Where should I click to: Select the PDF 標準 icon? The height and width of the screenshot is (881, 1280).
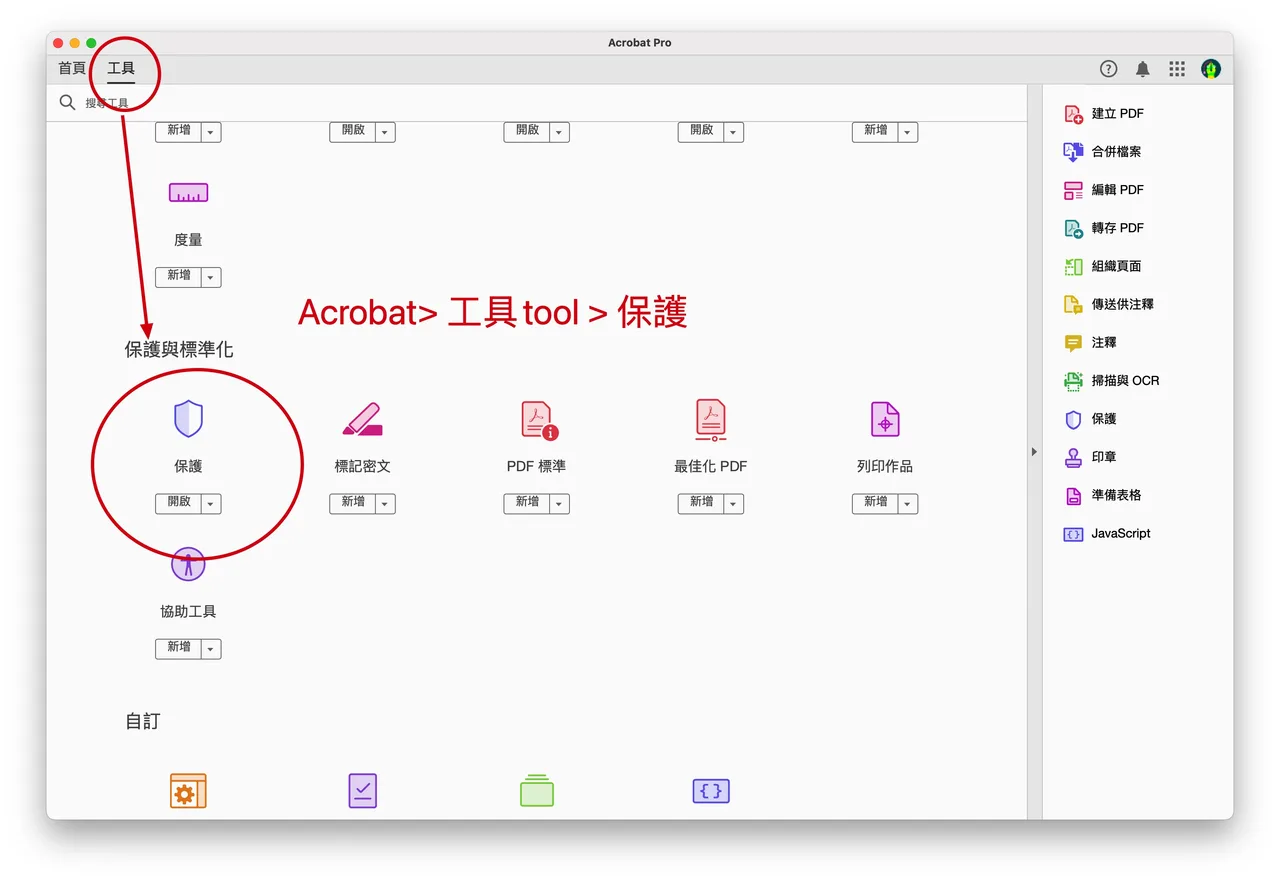pyautogui.click(x=539, y=420)
